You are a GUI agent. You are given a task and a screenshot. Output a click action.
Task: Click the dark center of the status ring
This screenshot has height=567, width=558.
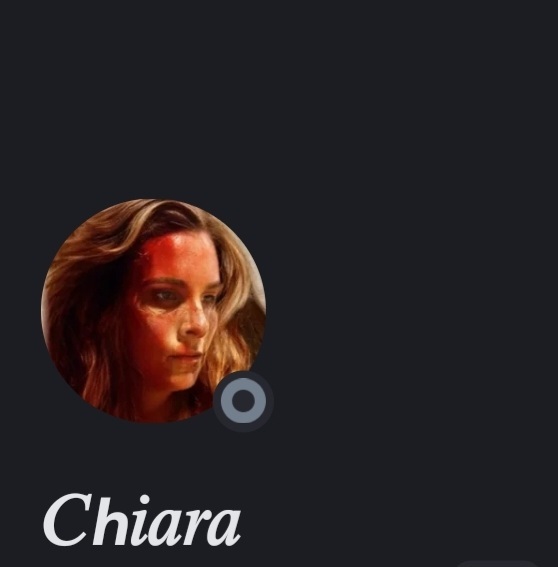tap(243, 401)
